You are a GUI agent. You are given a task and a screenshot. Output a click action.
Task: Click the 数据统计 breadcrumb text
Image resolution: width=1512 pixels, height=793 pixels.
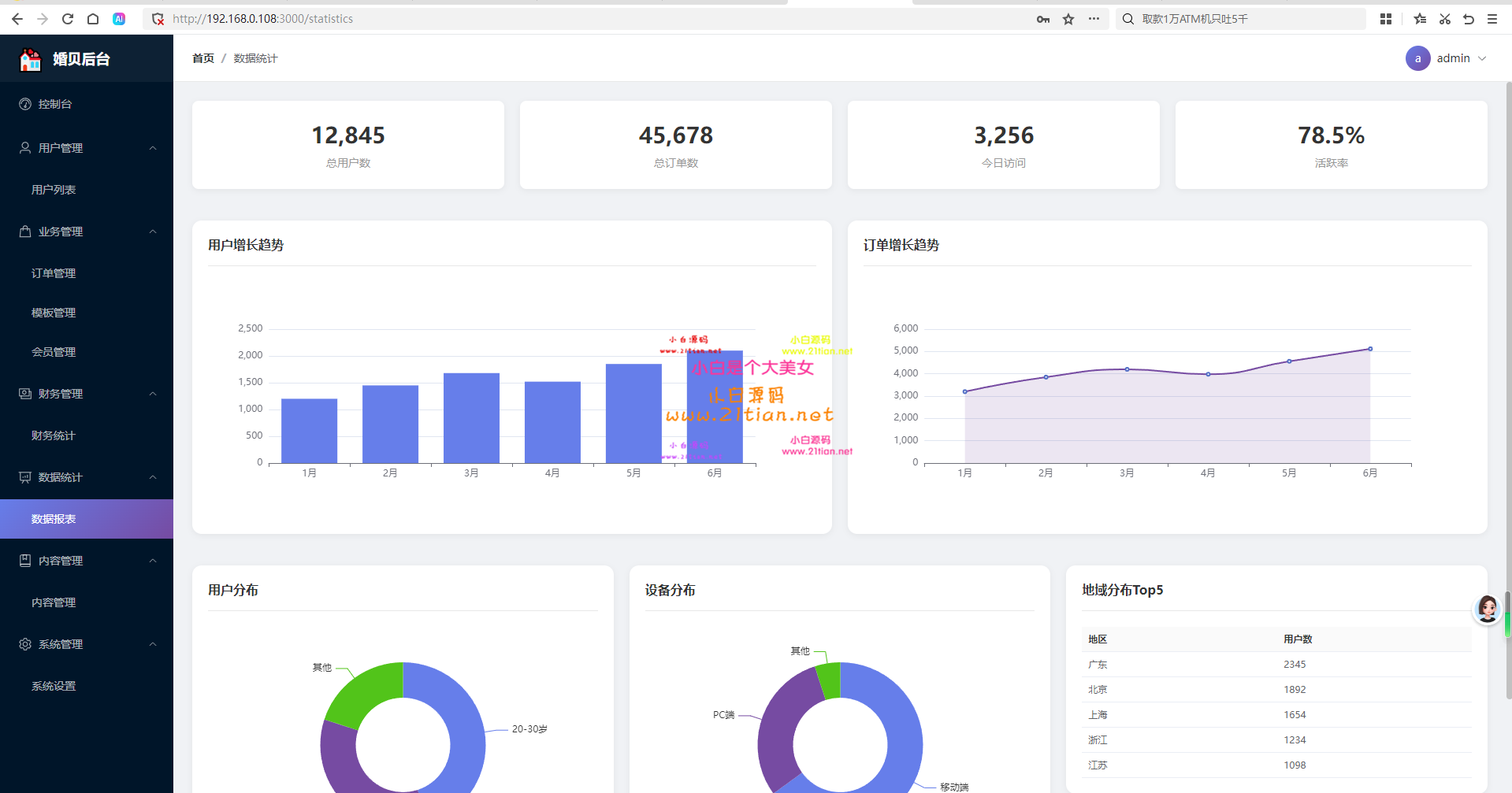[255, 58]
